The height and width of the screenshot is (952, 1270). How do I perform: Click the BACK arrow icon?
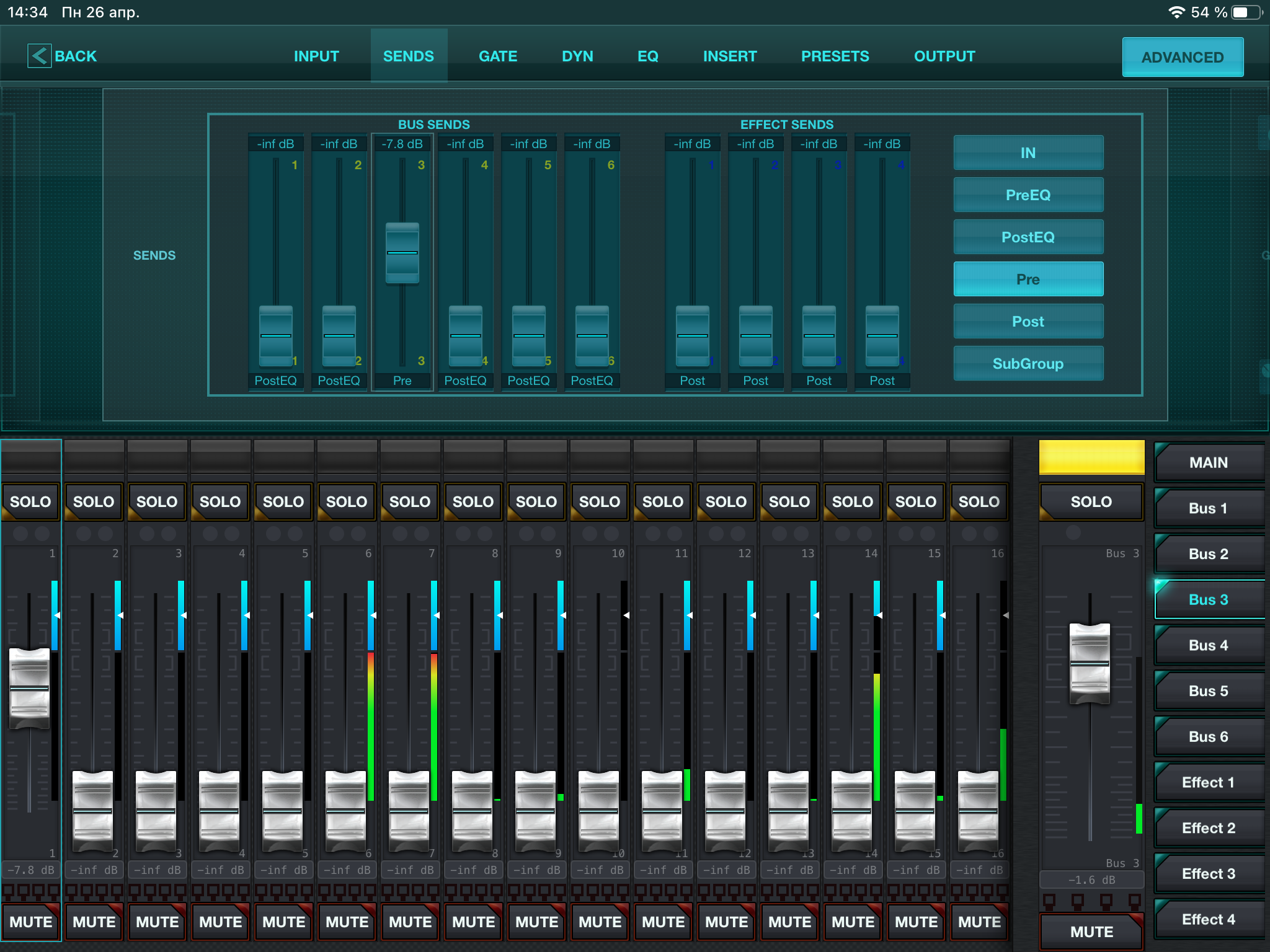pyautogui.click(x=39, y=56)
